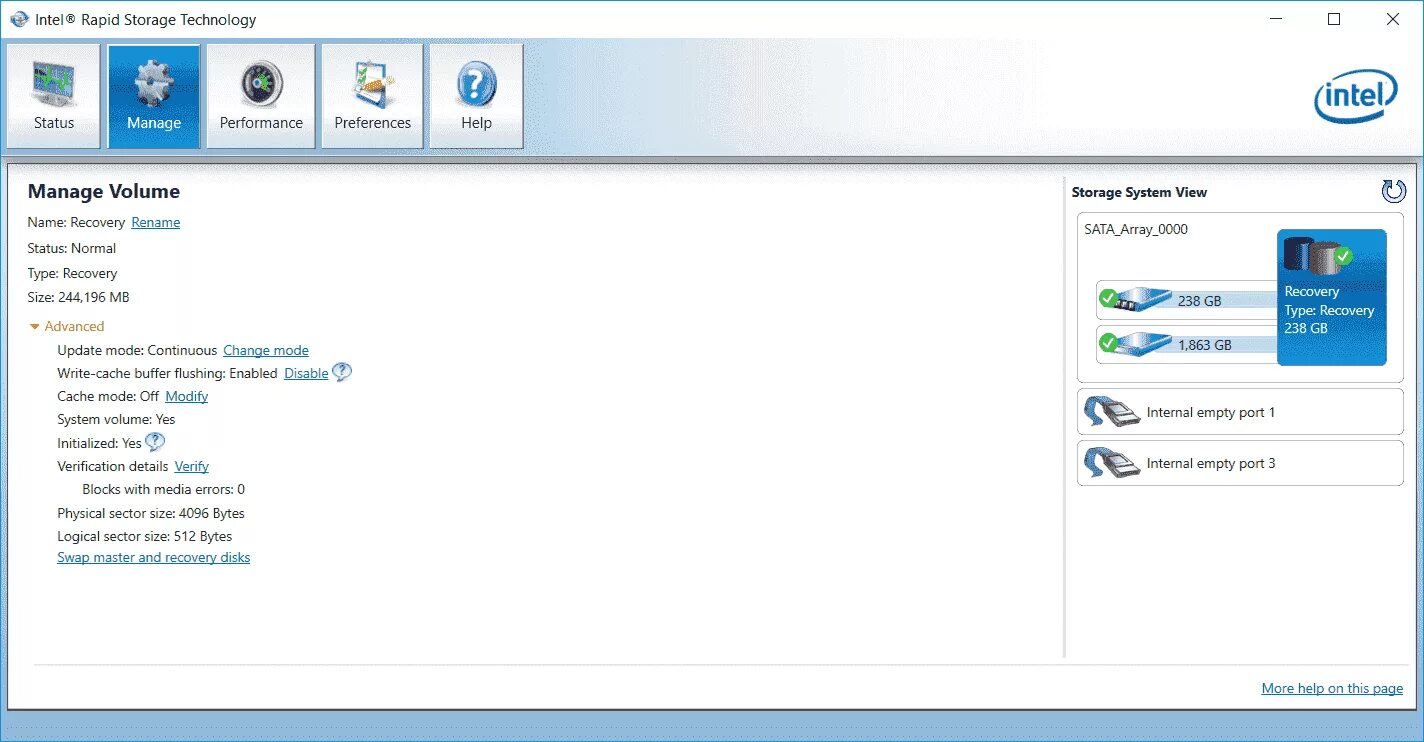
Task: Open help icon next to write-cache Disable link
Action: [342, 372]
